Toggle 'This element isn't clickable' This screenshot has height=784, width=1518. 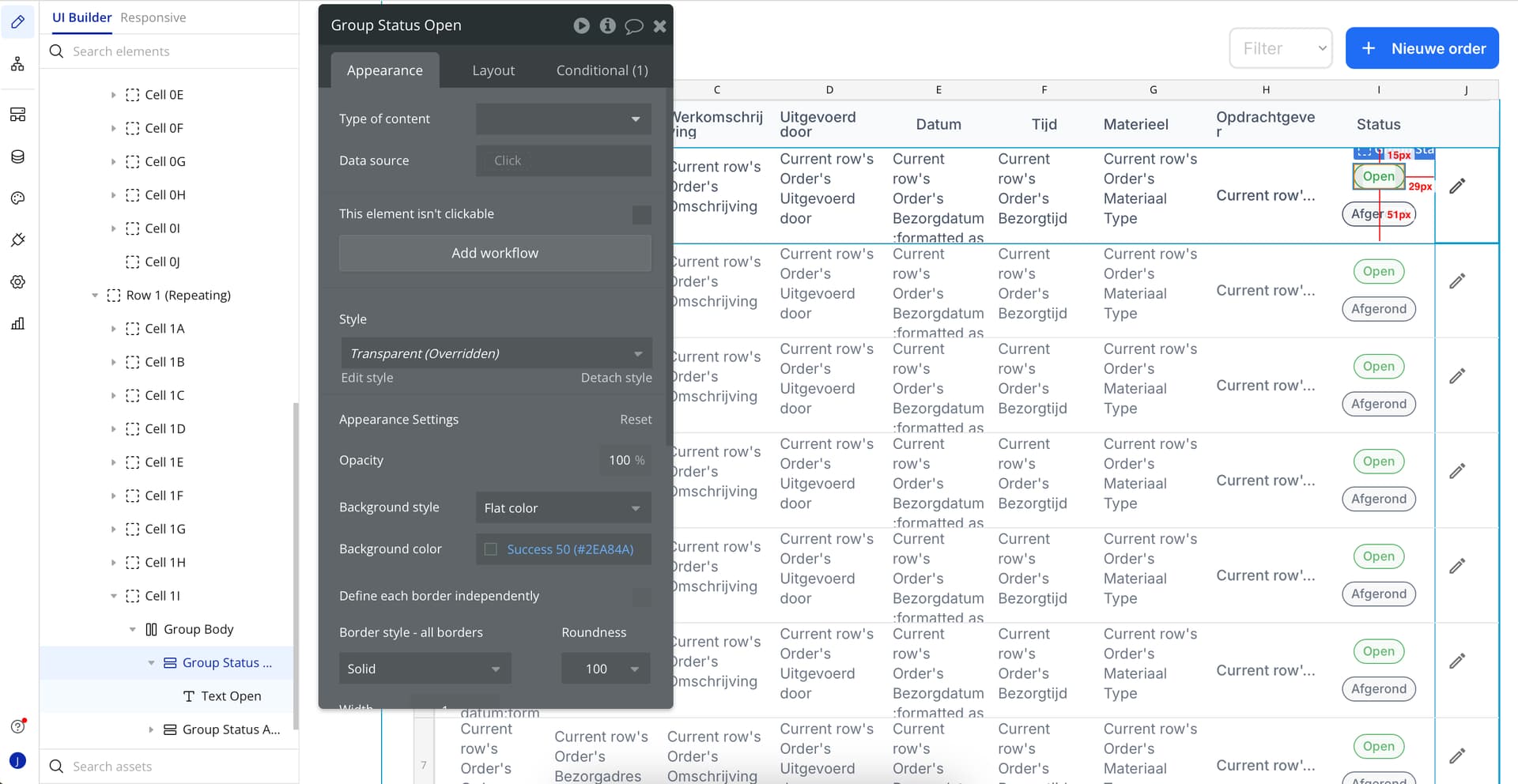(x=641, y=214)
